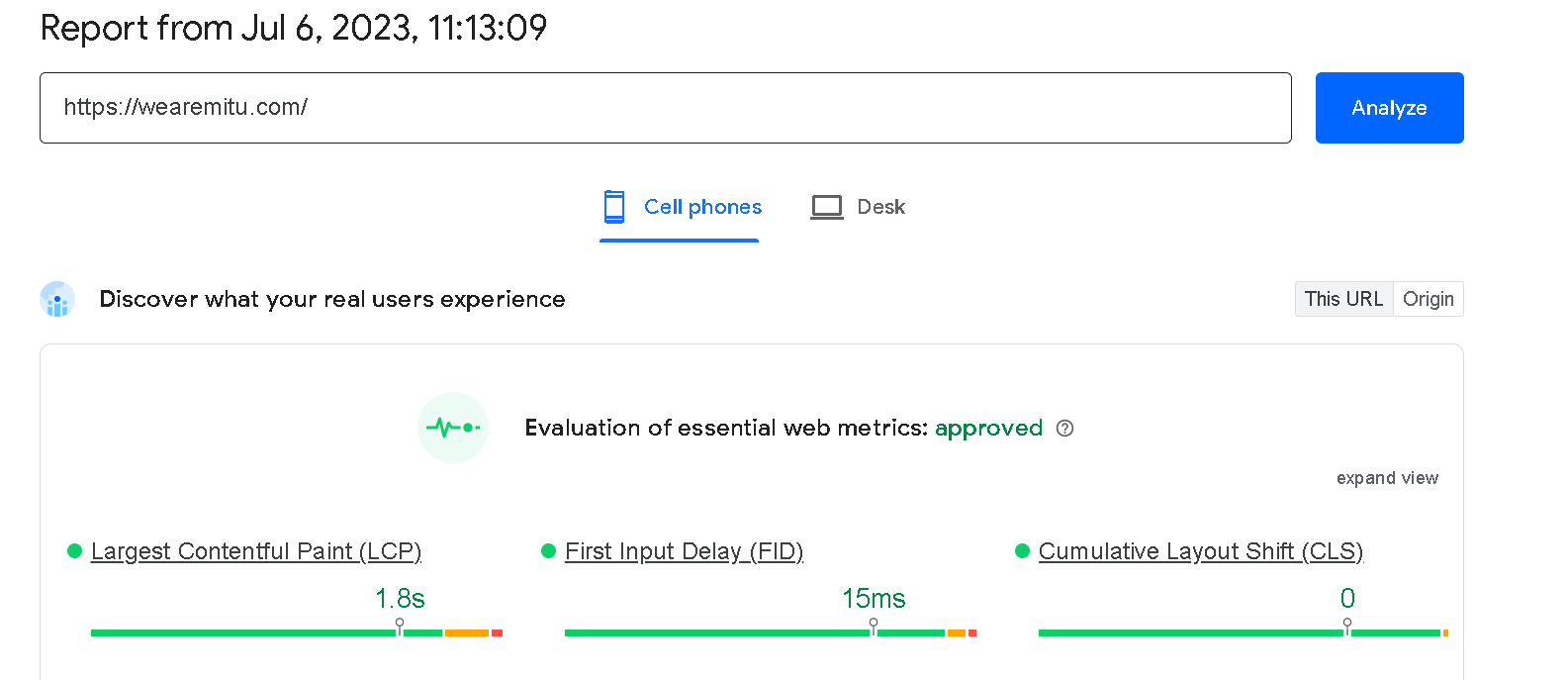Focus the URL field containing https://wearemitu.com/
The height and width of the screenshot is (680, 1568).
(x=666, y=108)
